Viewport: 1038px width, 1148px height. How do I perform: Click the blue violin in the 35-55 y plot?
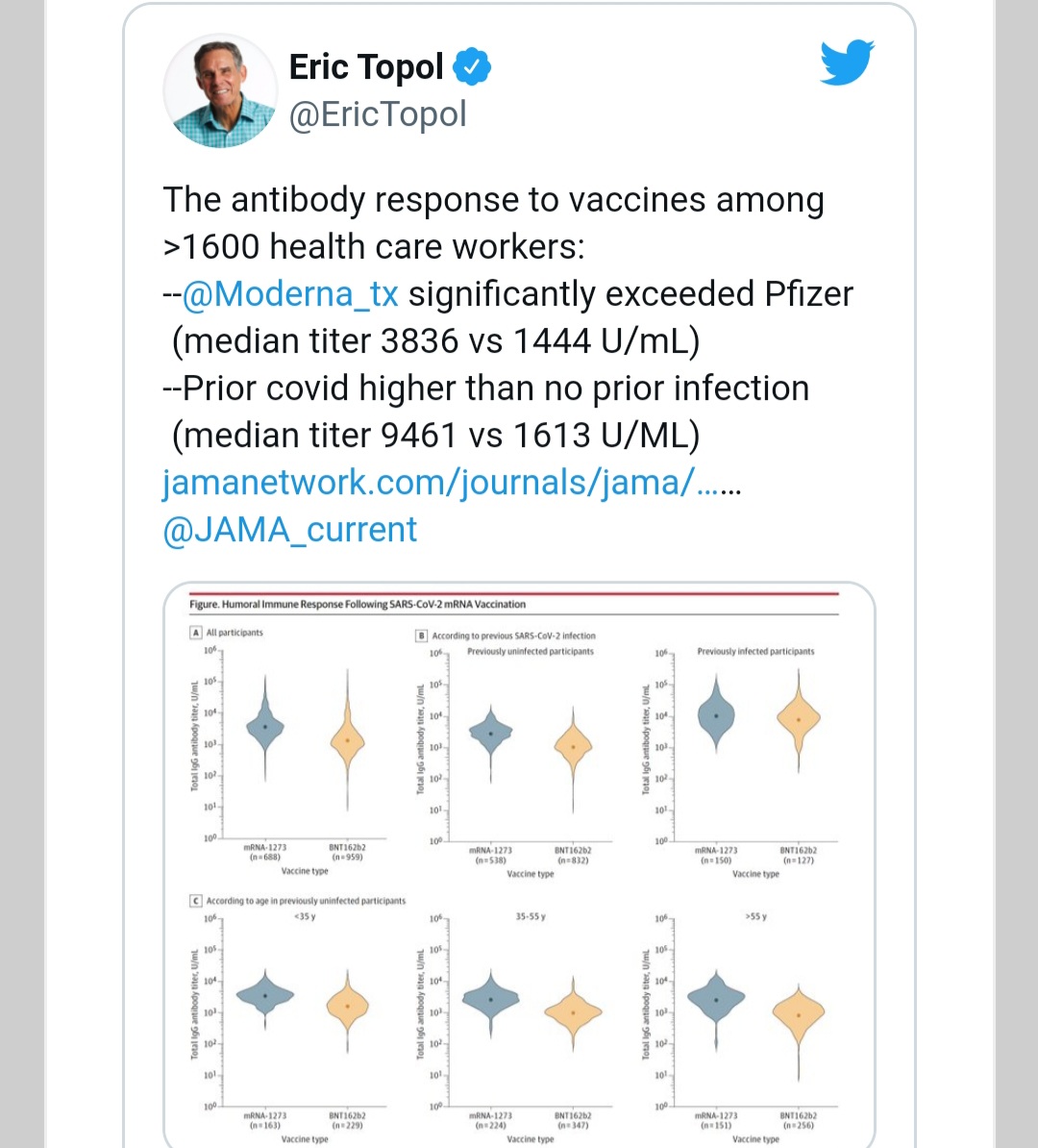490,999
